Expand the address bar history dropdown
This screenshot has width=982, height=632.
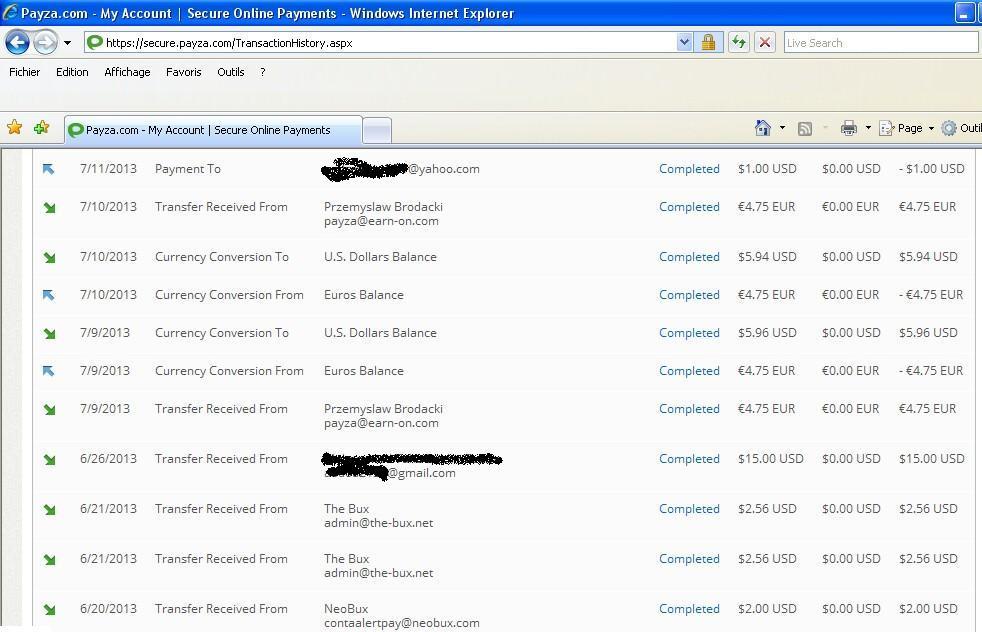click(685, 43)
